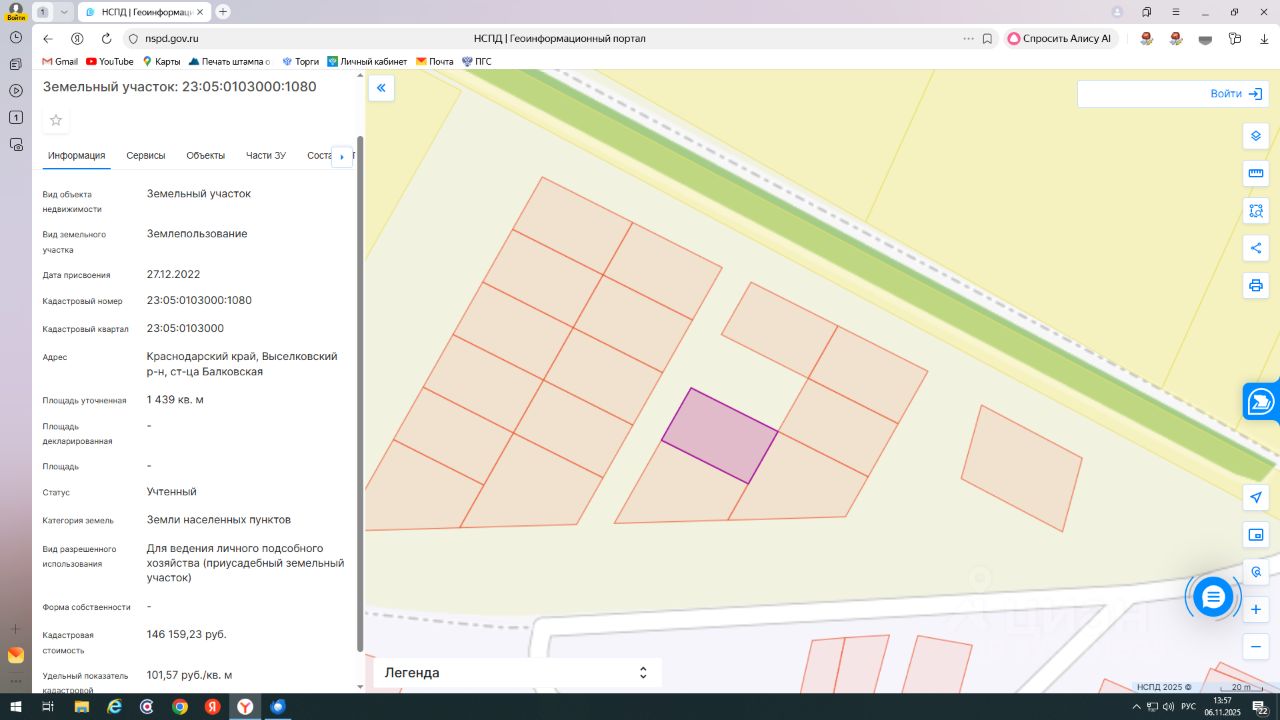Viewport: 1280px width, 720px height.
Task: Select the highlighted purple land parcel
Action: (x=720, y=436)
